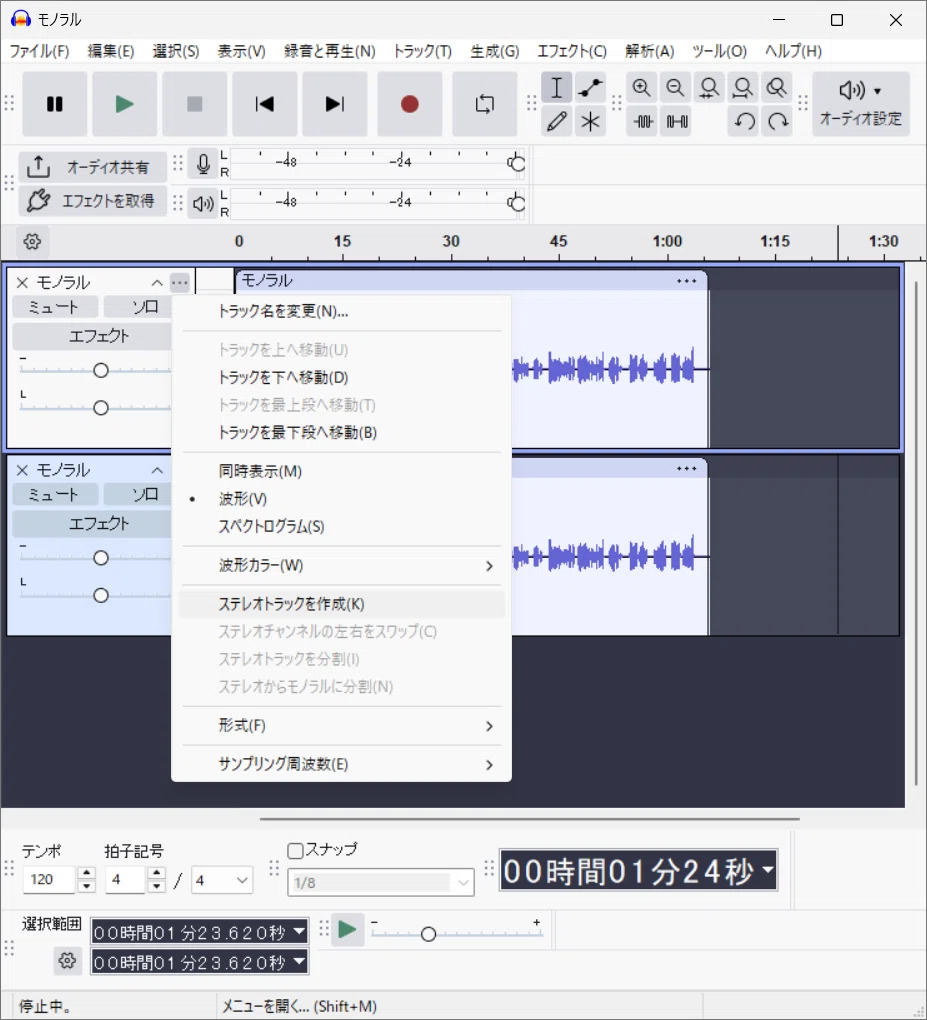This screenshot has width=927, height=1020.
Task: Increase the tempo with the up stepper
Action: tap(87, 873)
